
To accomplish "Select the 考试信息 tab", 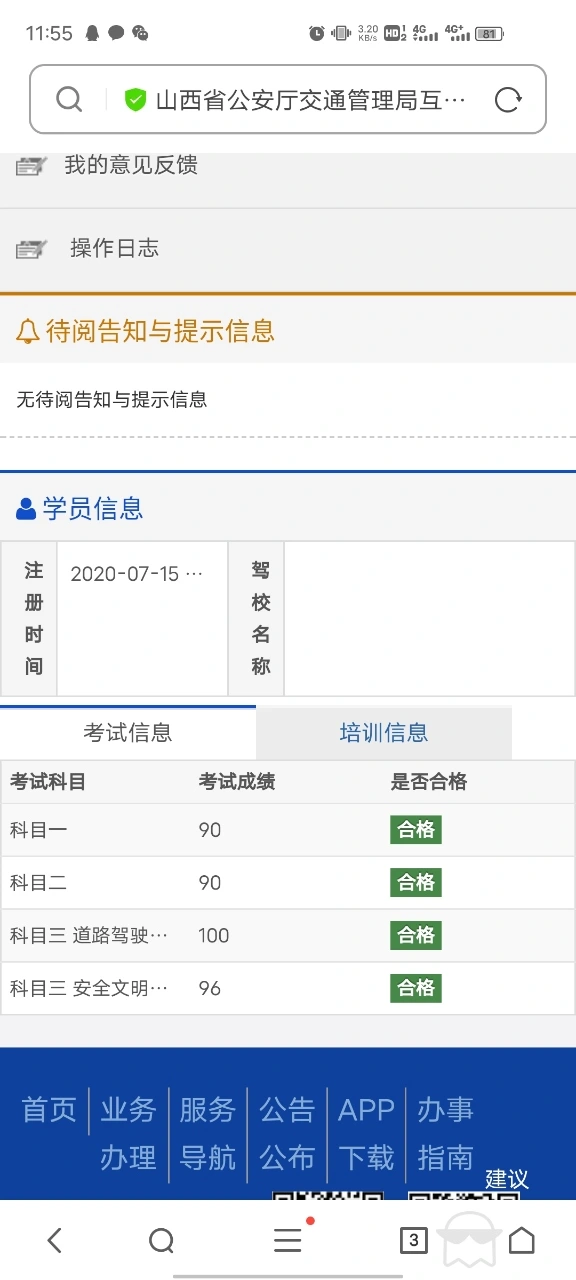I will point(128,733).
